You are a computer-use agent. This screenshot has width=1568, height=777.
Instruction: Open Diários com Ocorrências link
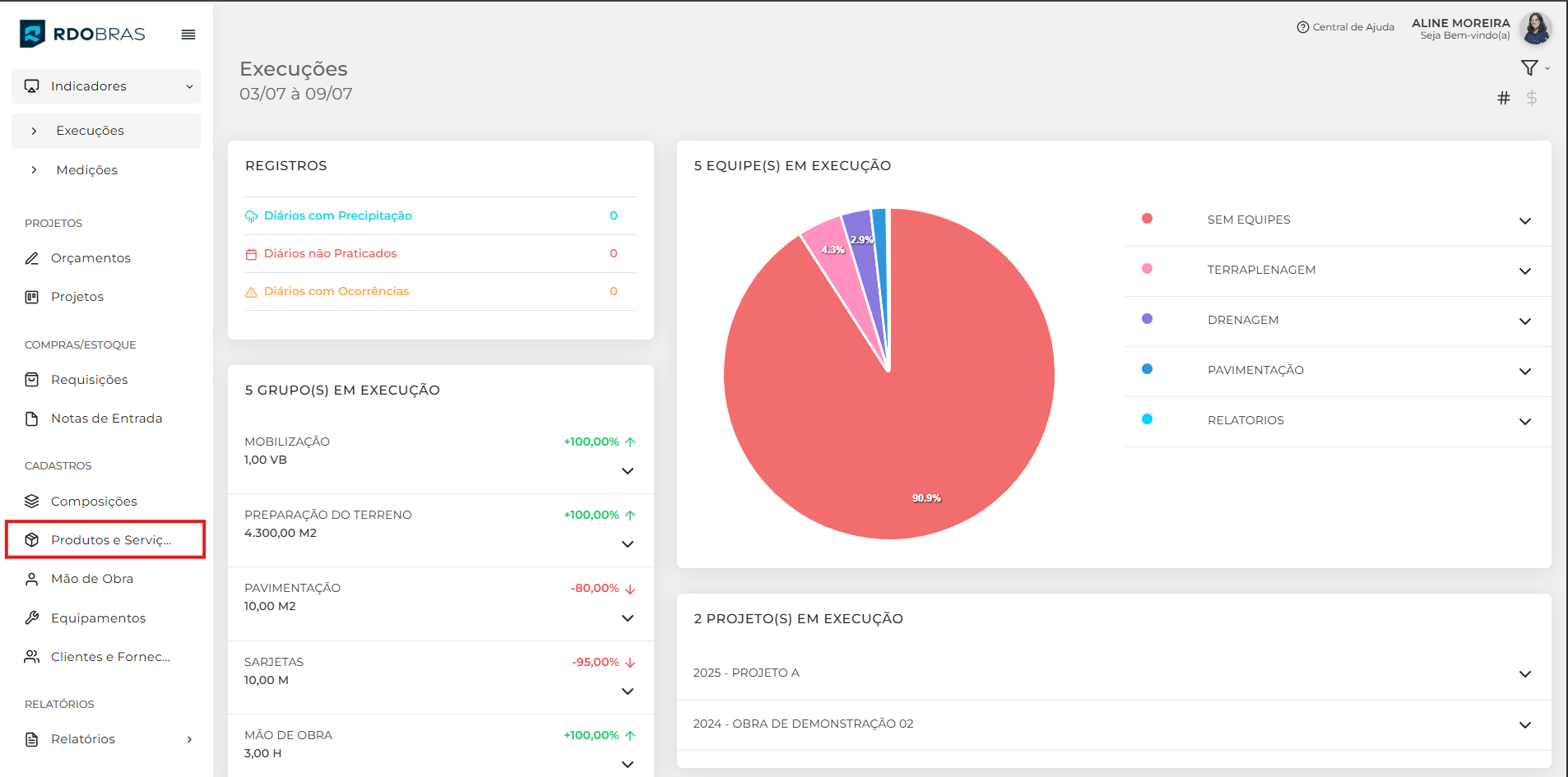[336, 292]
